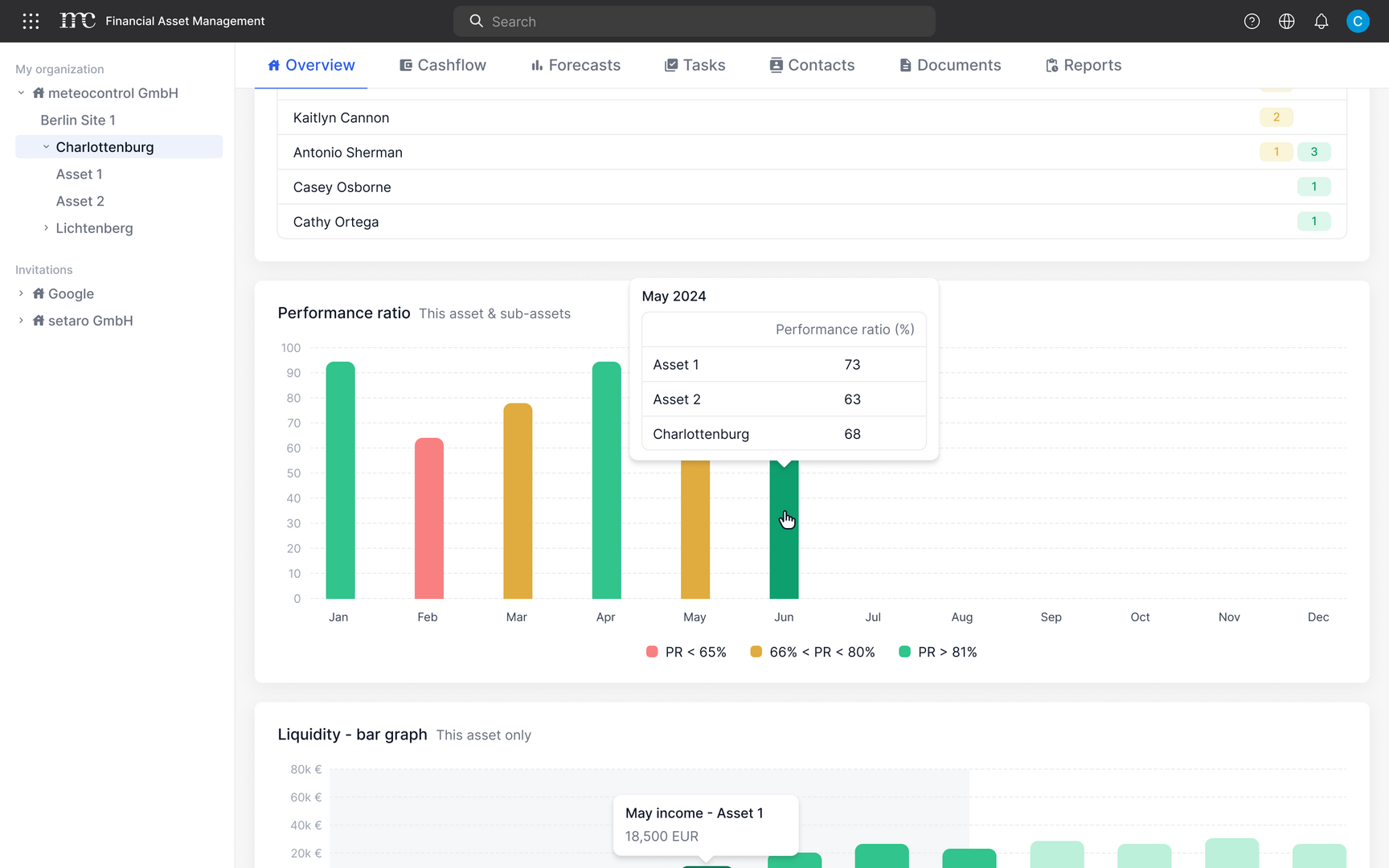The image size is (1389, 868).
Task: Open the Forecasts tab
Action: point(576,65)
